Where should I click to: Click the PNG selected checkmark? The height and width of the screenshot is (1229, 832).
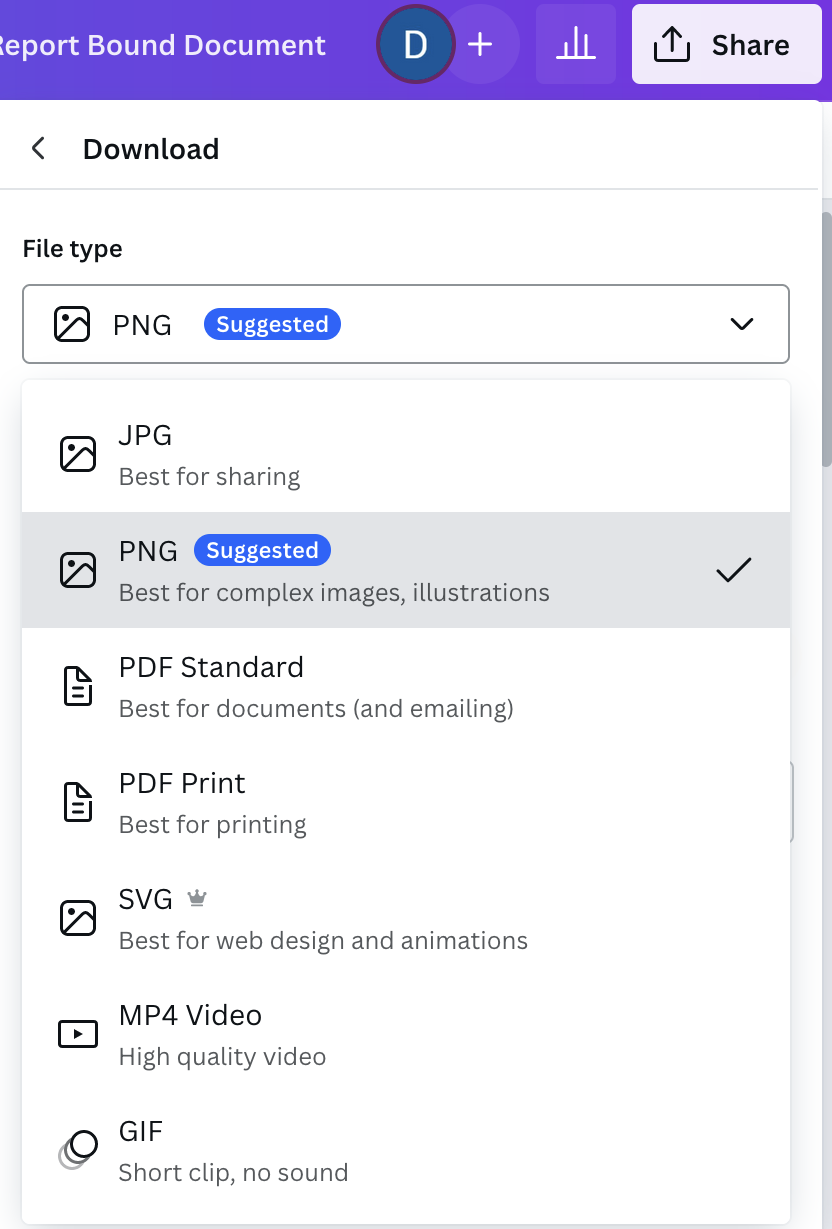pyautogui.click(x=733, y=570)
